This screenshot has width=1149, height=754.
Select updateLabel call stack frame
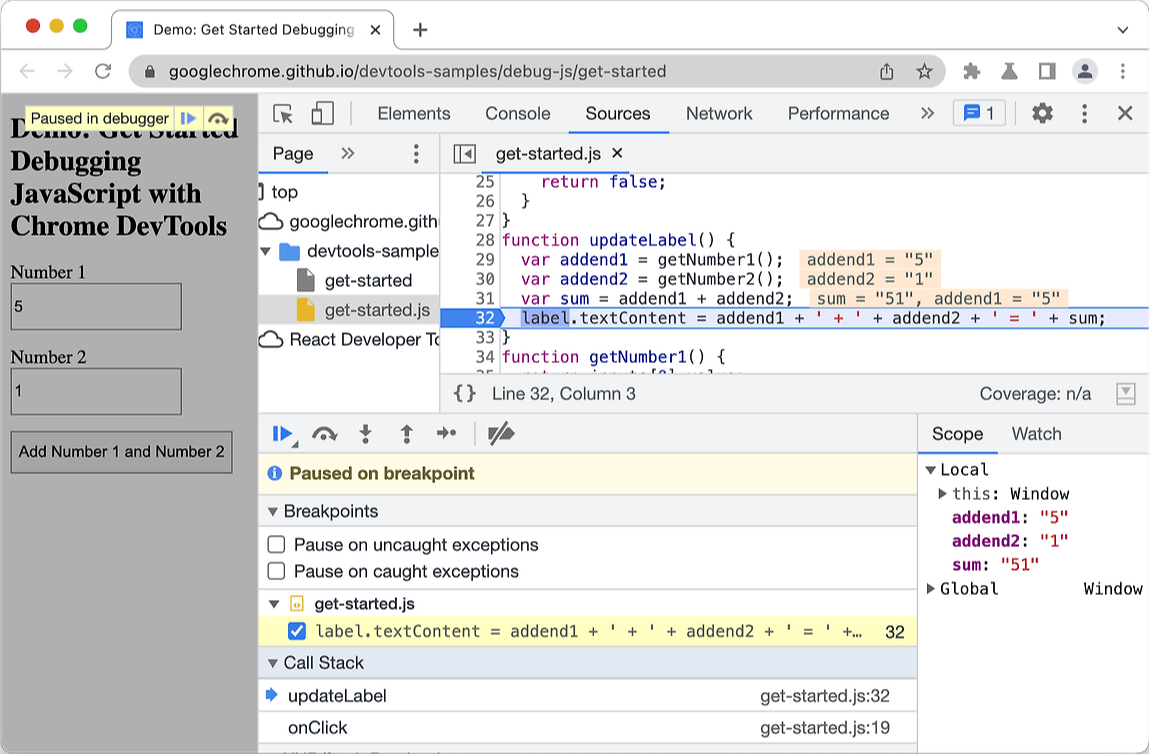(588, 695)
